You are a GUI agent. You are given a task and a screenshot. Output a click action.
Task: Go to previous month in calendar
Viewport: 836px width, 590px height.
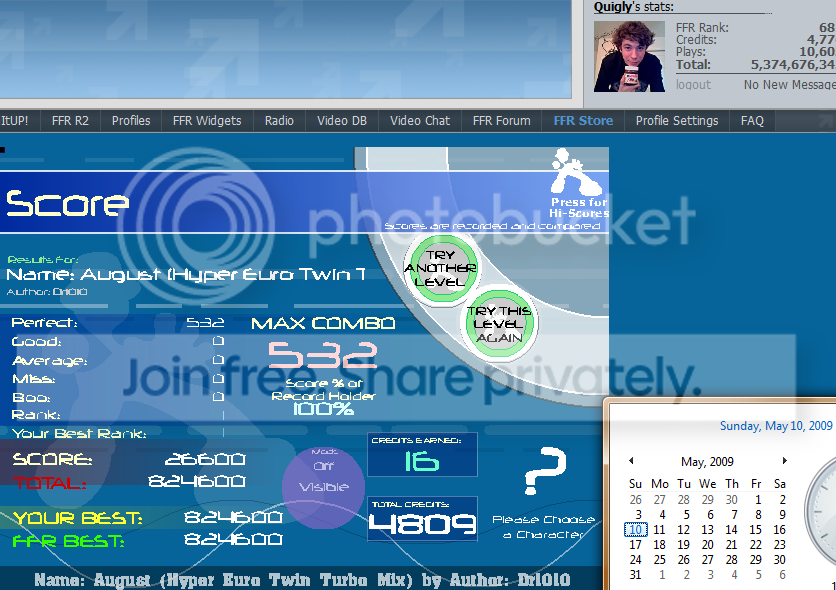click(631, 461)
